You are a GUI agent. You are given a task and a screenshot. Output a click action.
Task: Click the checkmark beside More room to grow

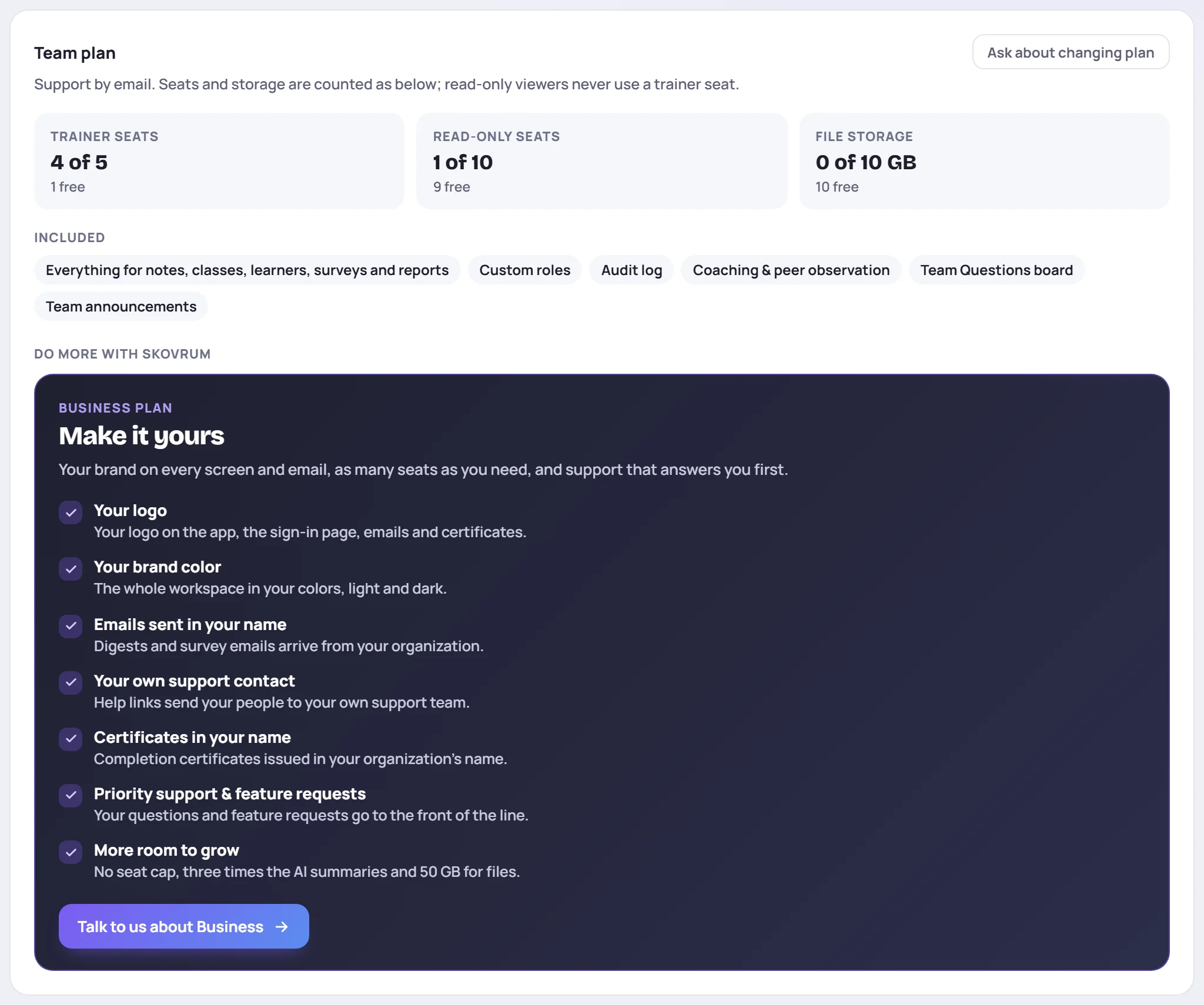click(x=71, y=852)
